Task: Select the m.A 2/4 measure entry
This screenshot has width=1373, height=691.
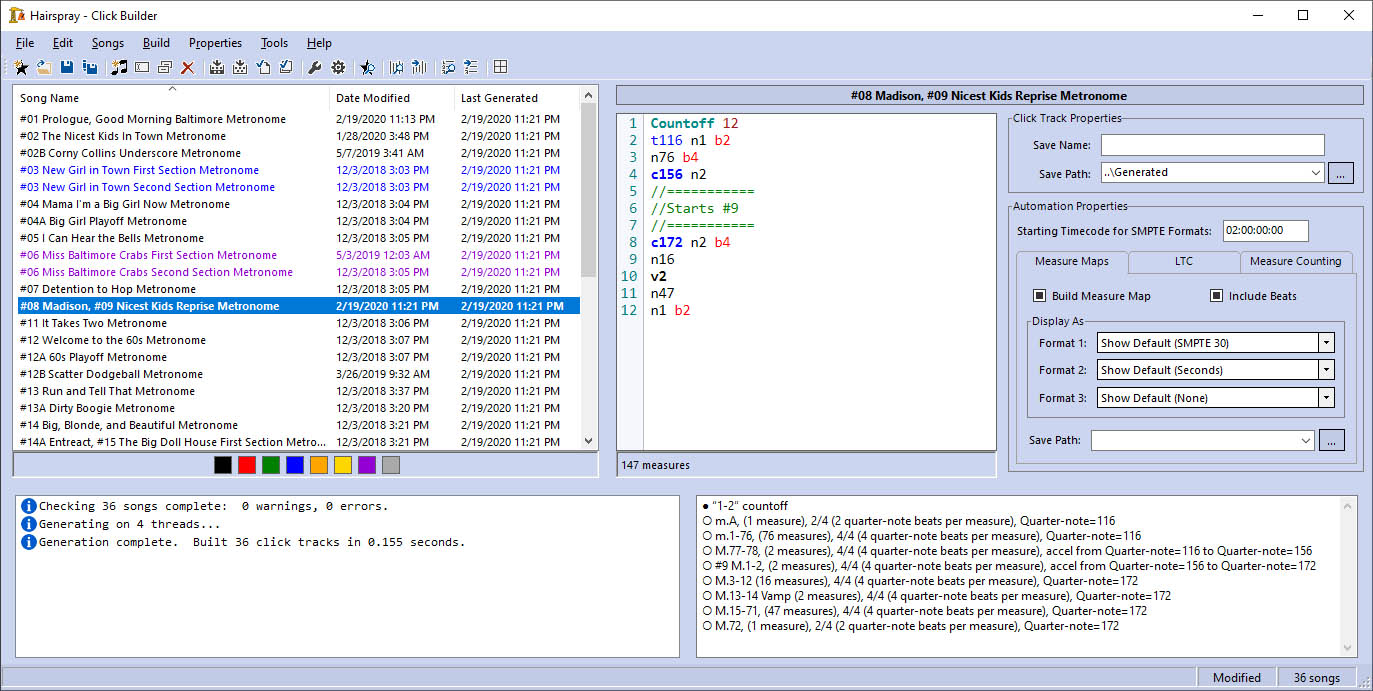Action: (908, 521)
